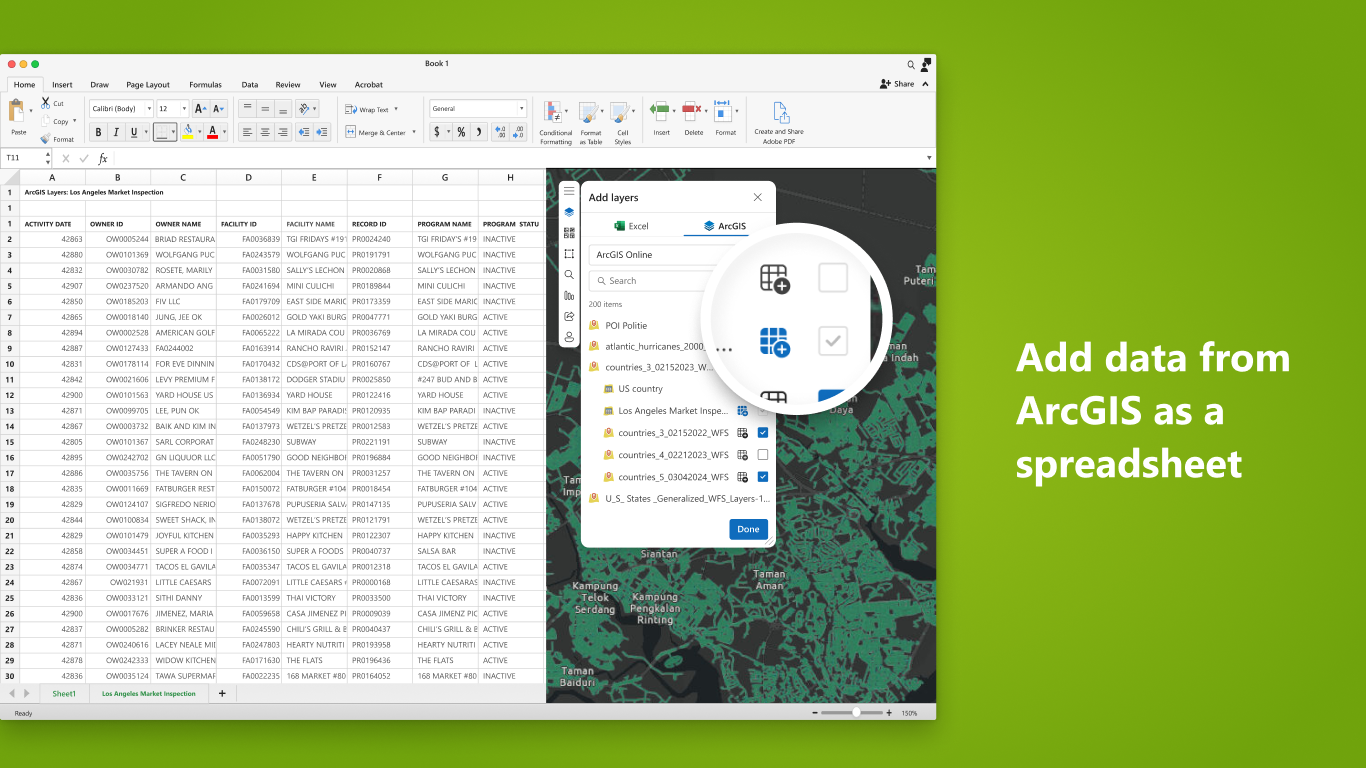Toggle Wrap Text
This screenshot has height=768, width=1366.
(x=366, y=109)
